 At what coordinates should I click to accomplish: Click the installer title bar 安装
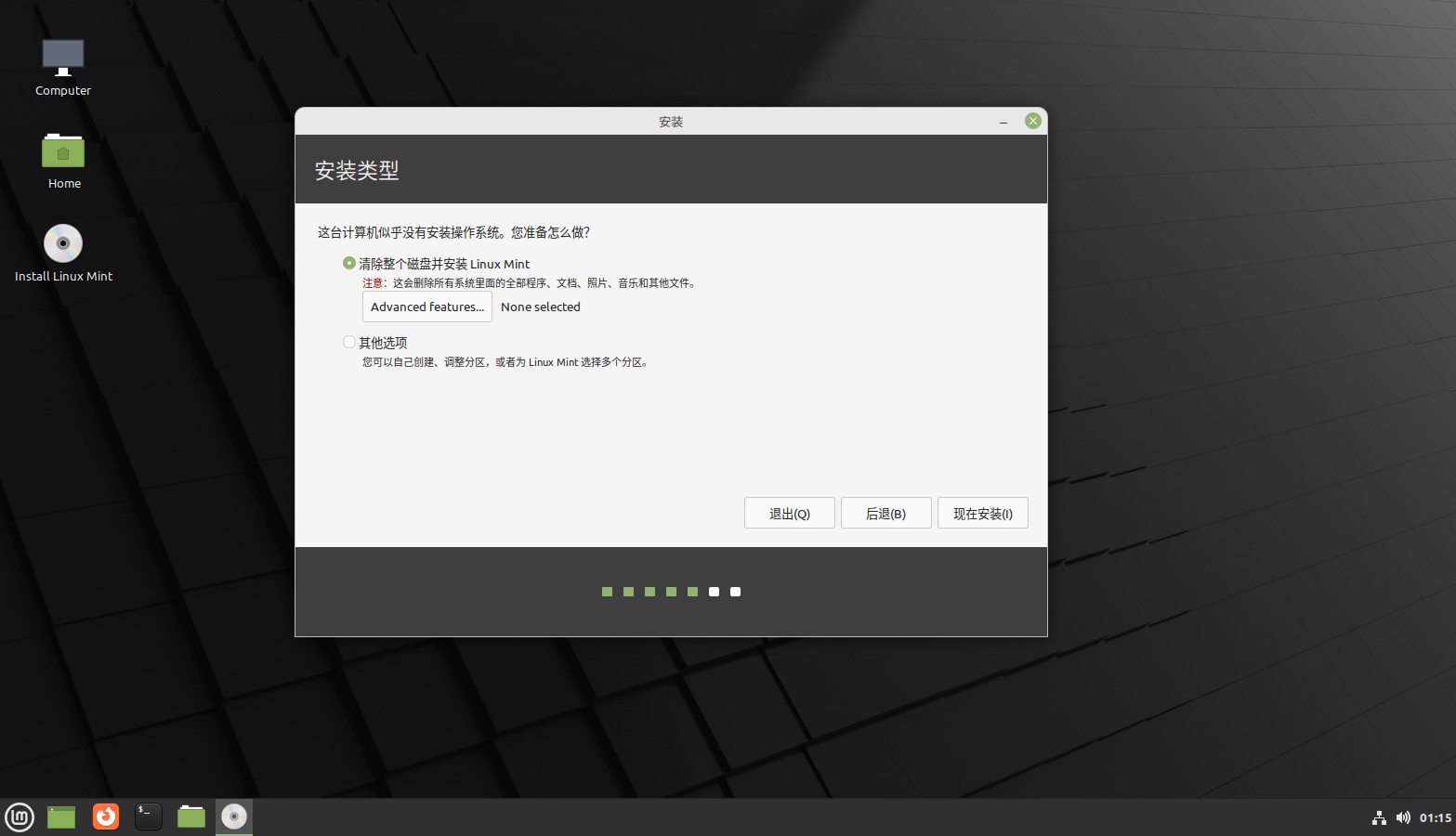[x=671, y=122]
